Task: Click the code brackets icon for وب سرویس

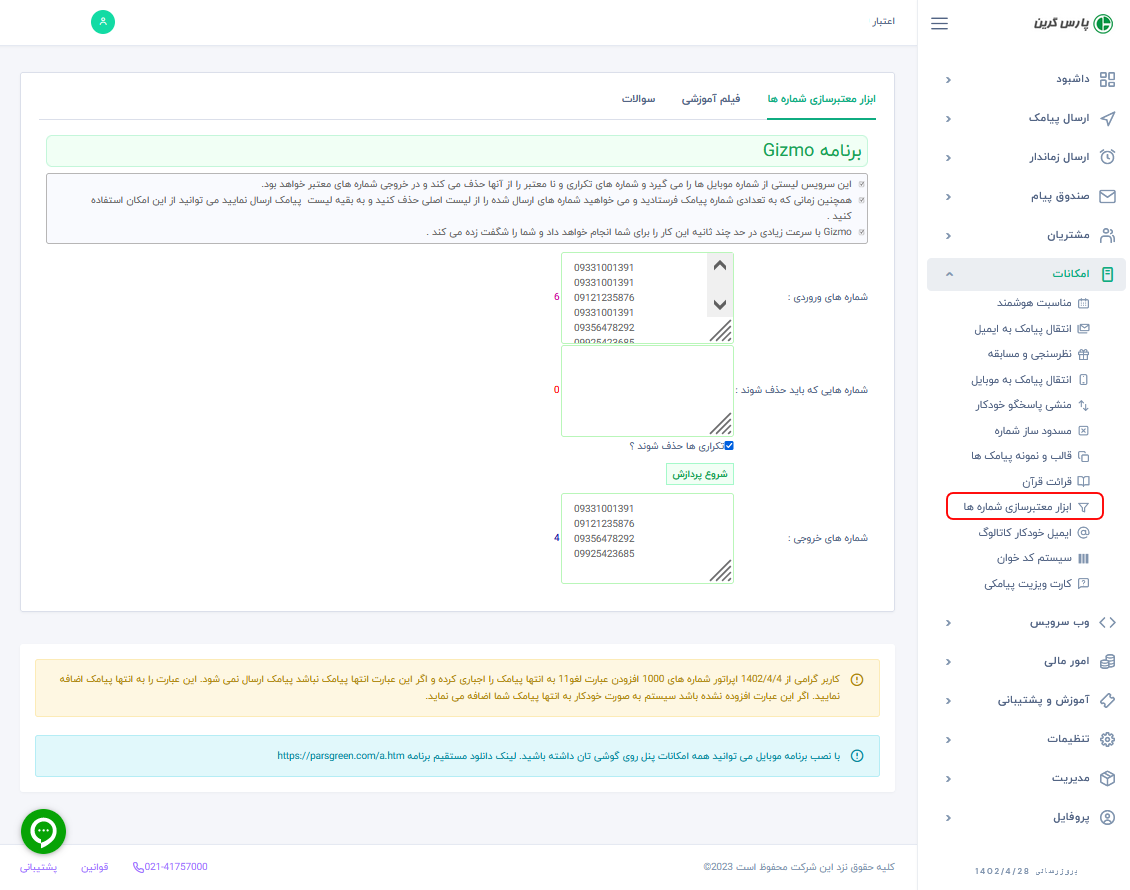Action: pyautogui.click(x=1107, y=623)
